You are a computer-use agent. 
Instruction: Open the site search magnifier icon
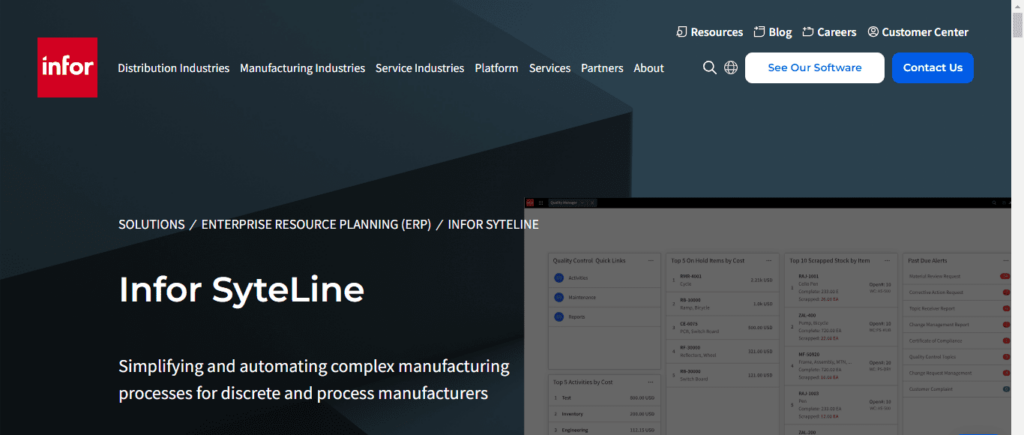(709, 67)
